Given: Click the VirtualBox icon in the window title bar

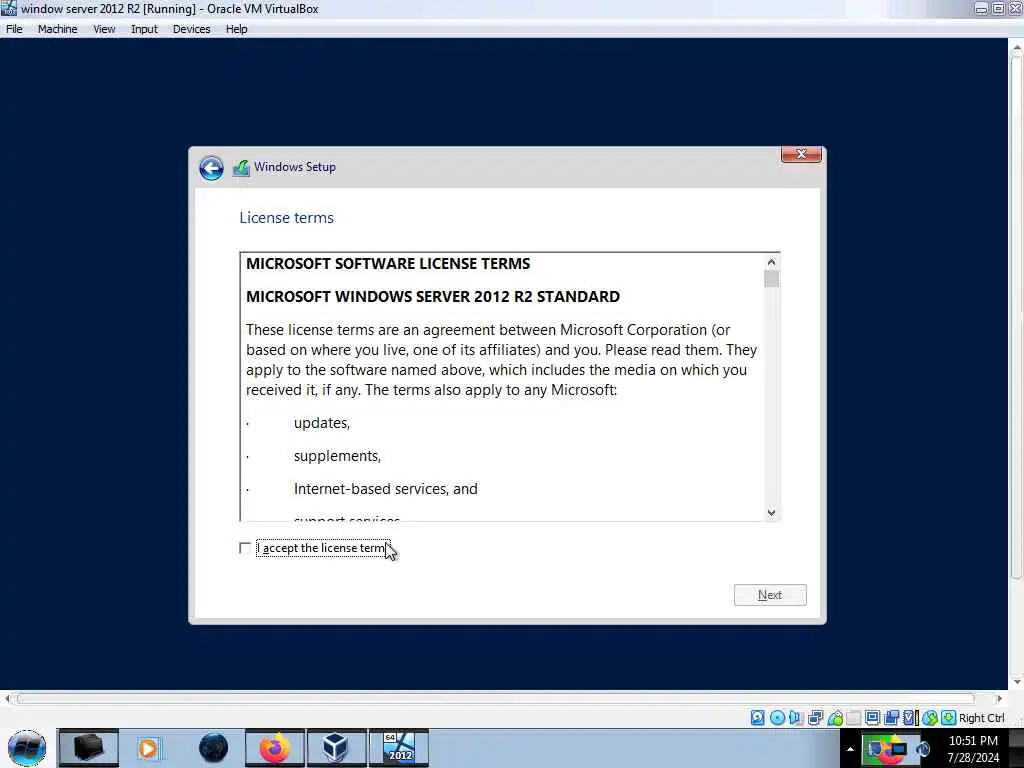Looking at the screenshot, I should [x=8, y=8].
